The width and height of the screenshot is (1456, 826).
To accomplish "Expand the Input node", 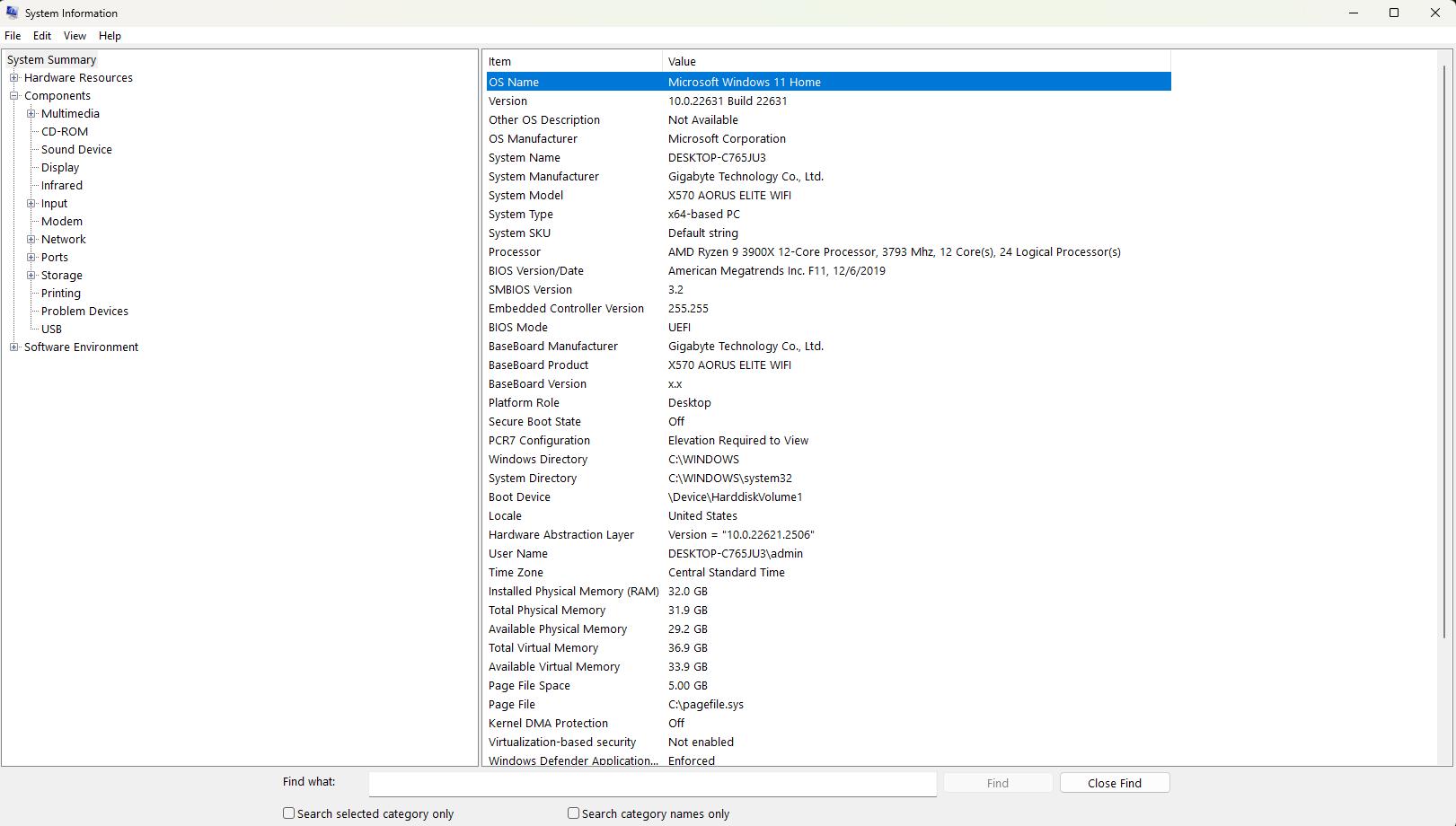I will (x=31, y=204).
